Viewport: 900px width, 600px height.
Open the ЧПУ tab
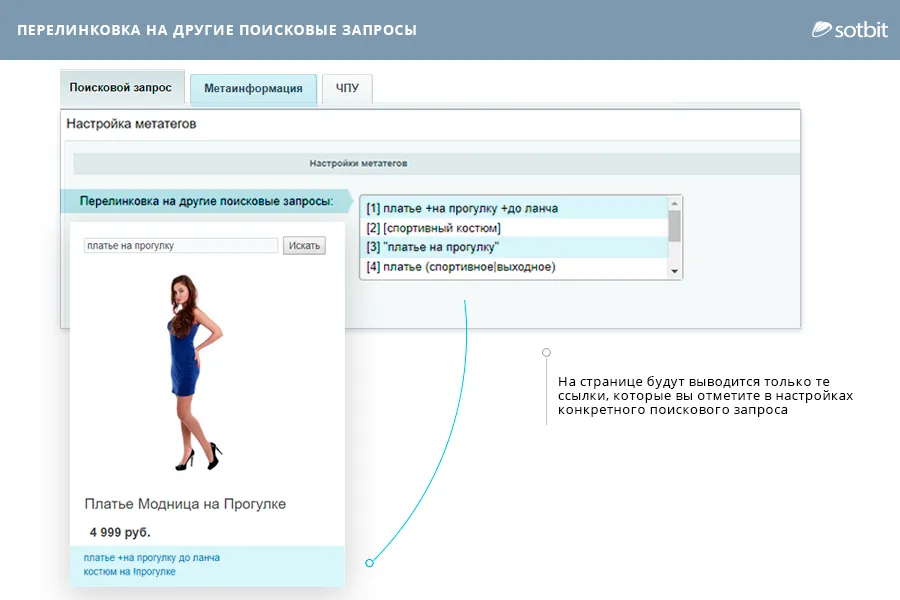(347, 88)
